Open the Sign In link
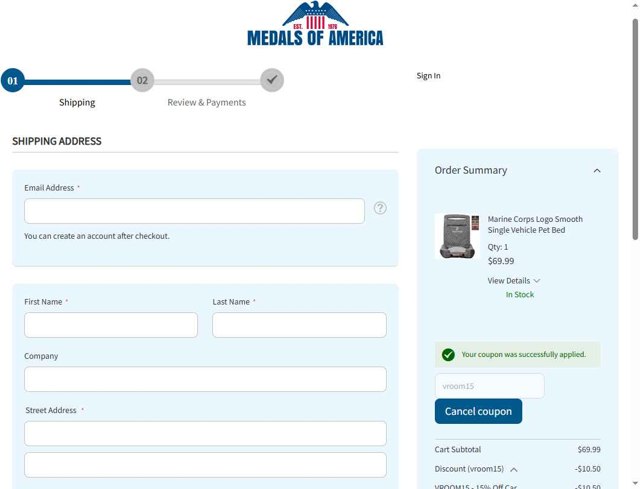This screenshot has height=489, width=640. point(428,76)
